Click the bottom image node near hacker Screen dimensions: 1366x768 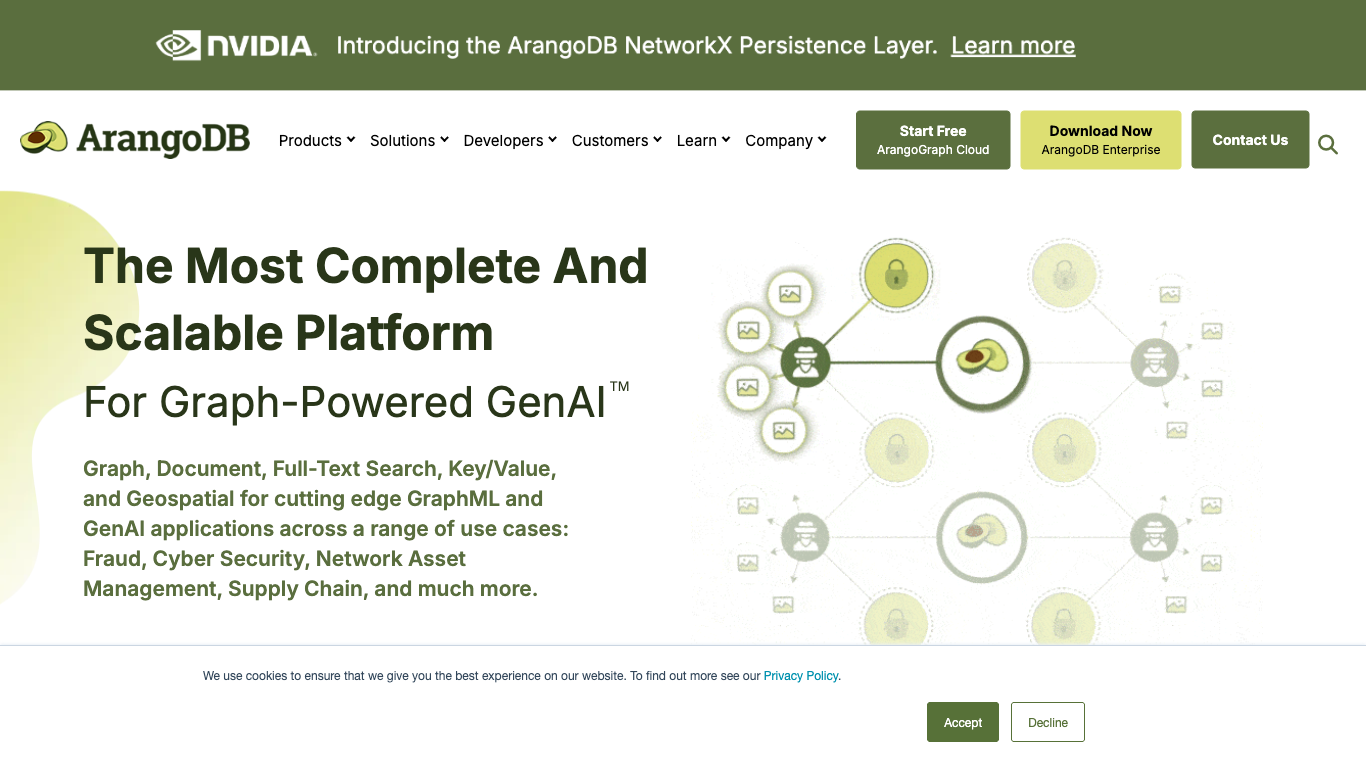click(x=783, y=431)
